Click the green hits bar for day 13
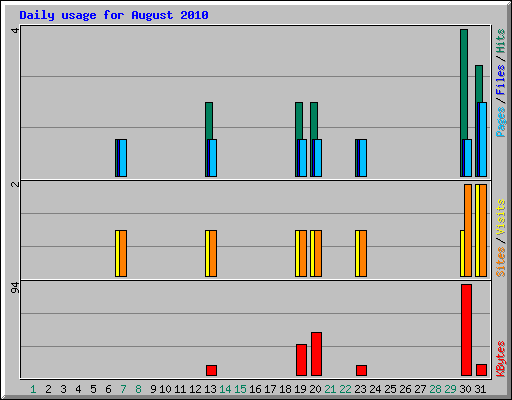This screenshot has width=512, height=400. [x=209, y=121]
